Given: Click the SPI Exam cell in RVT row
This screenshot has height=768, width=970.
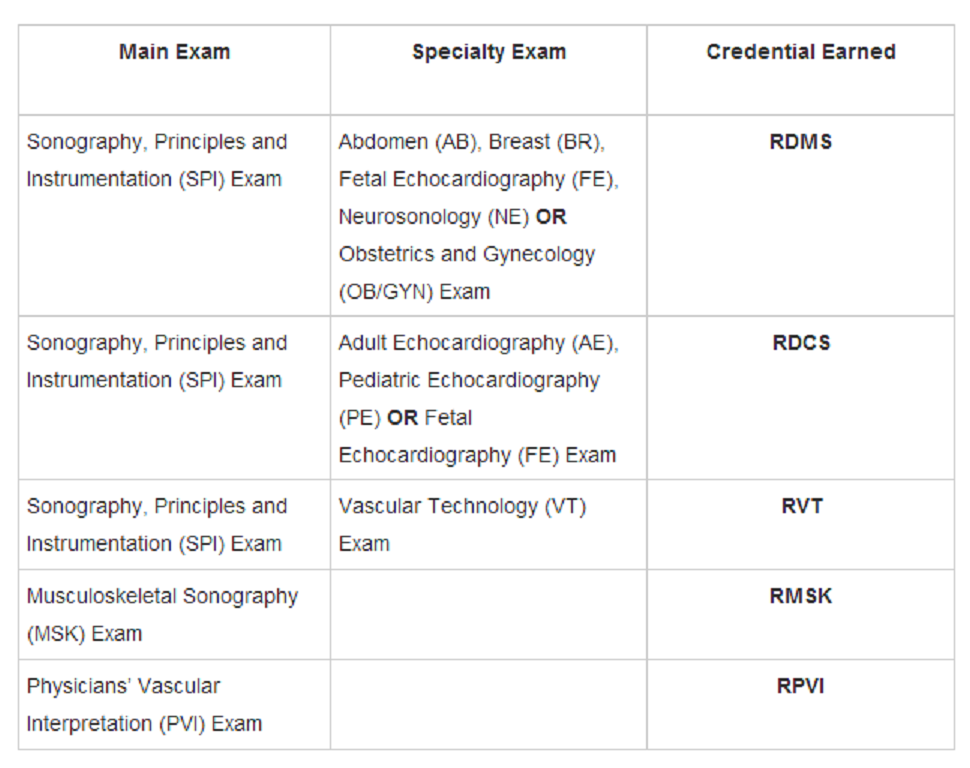Looking at the screenshot, I should click(174, 524).
